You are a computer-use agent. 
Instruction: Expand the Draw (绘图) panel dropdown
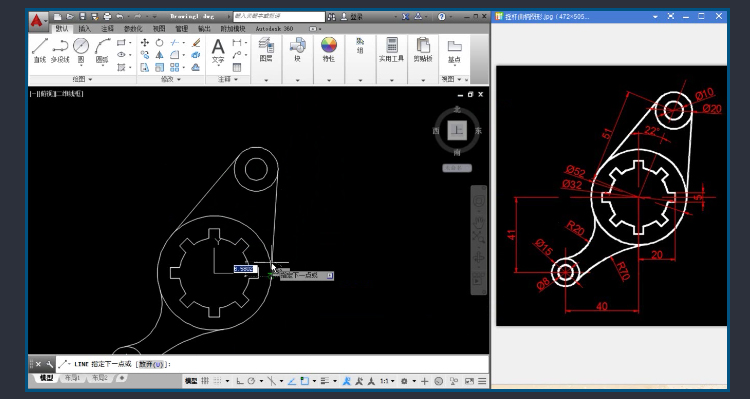(82, 79)
